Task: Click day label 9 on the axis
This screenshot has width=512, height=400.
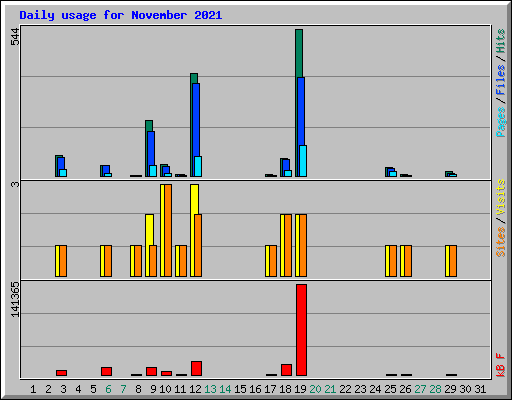Action: tap(153, 389)
